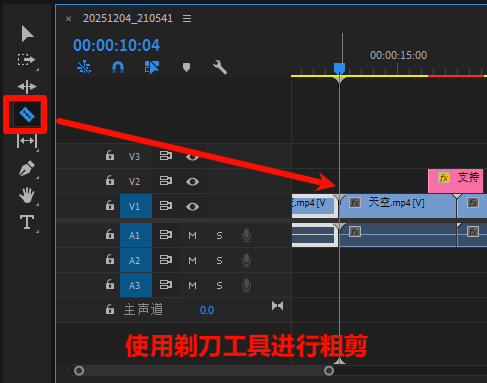The height and width of the screenshot is (383, 487).
Task: Click the blue playhead marker on ruler
Action: tap(339, 69)
